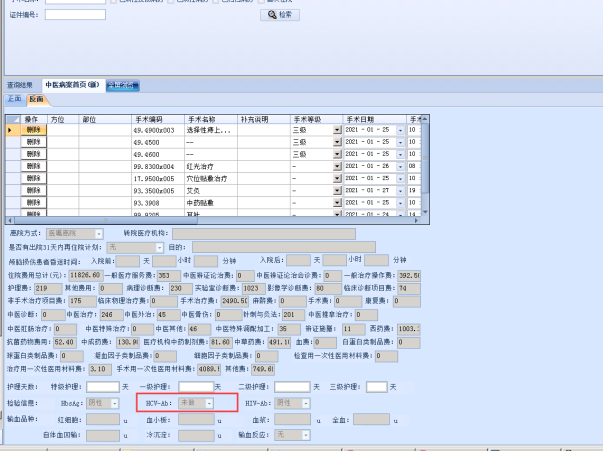
Task: Delete the 艾灸 row
Action: click(x=33, y=190)
